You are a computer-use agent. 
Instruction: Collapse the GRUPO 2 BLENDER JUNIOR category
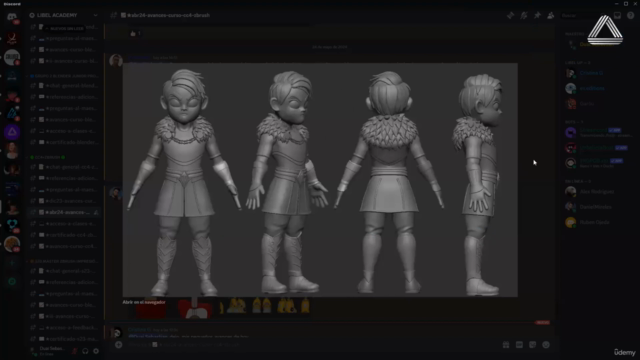point(64,76)
